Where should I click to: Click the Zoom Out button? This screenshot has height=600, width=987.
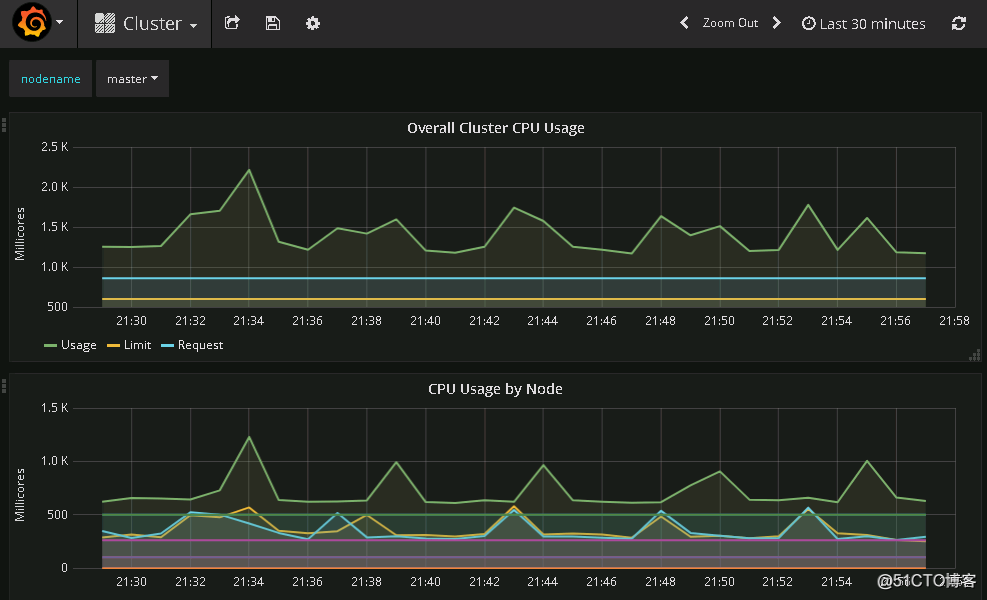coord(730,22)
